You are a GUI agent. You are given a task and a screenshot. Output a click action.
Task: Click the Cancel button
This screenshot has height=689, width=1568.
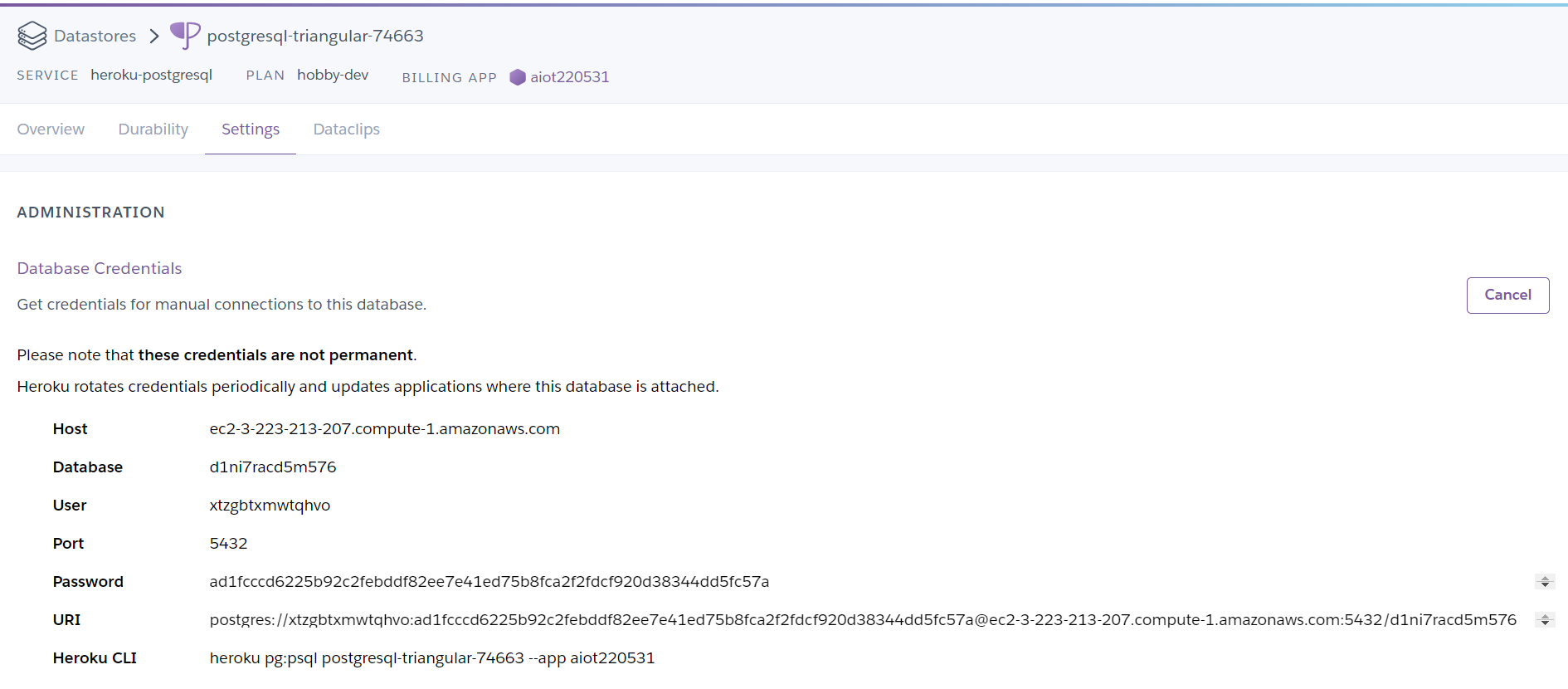pyautogui.click(x=1507, y=296)
